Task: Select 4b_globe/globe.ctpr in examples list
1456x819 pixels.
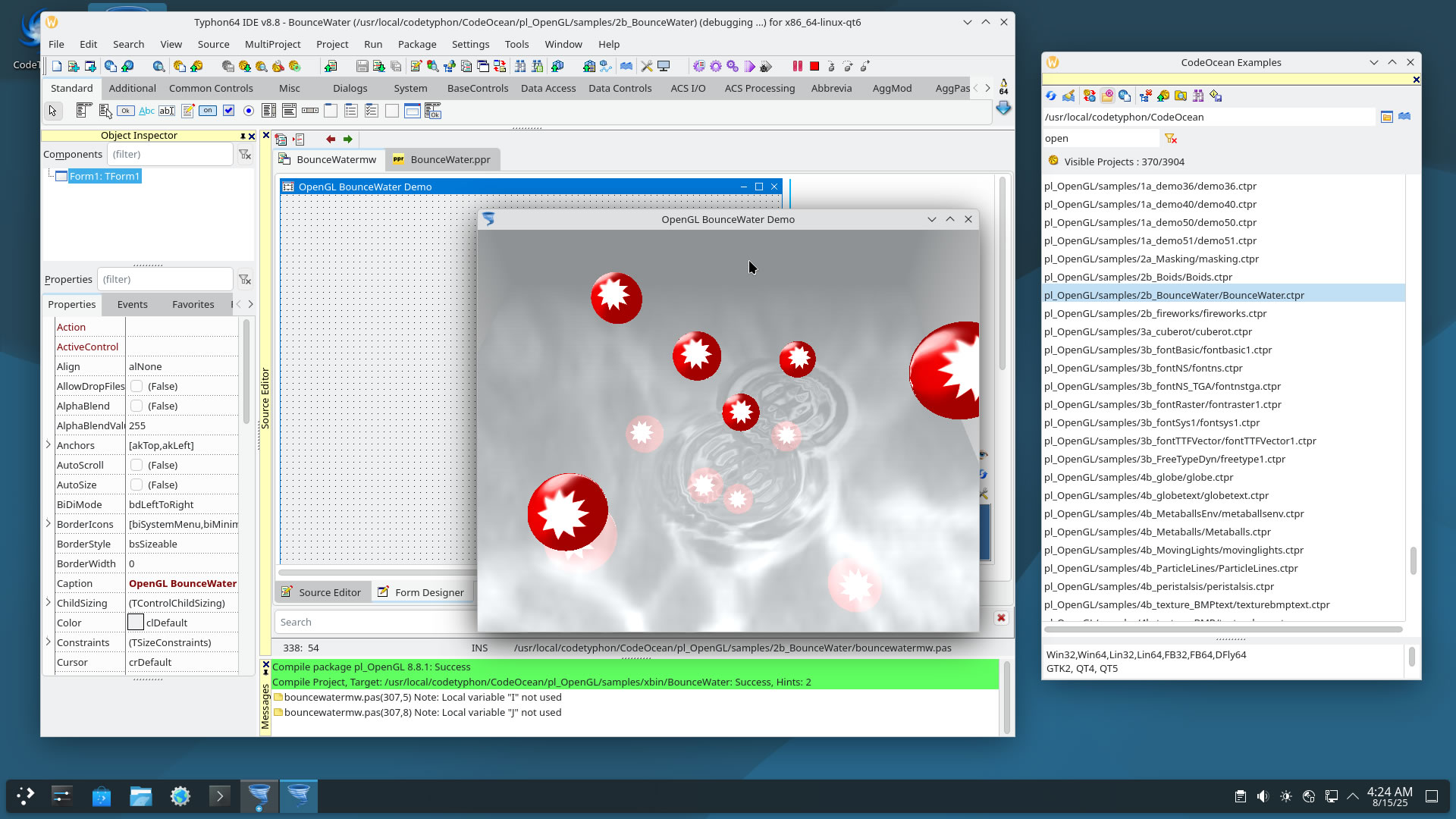Action: 1138,477
